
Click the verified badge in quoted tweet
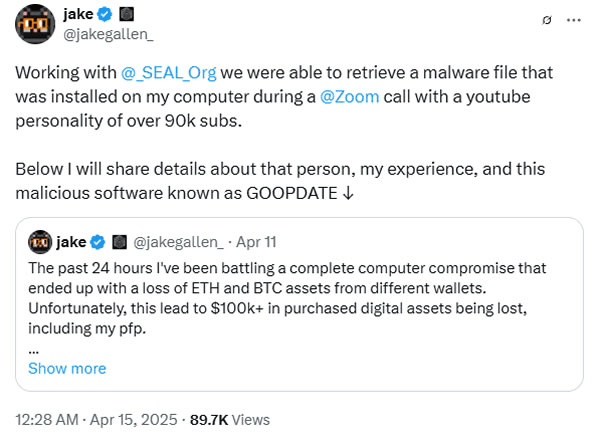click(x=98, y=241)
